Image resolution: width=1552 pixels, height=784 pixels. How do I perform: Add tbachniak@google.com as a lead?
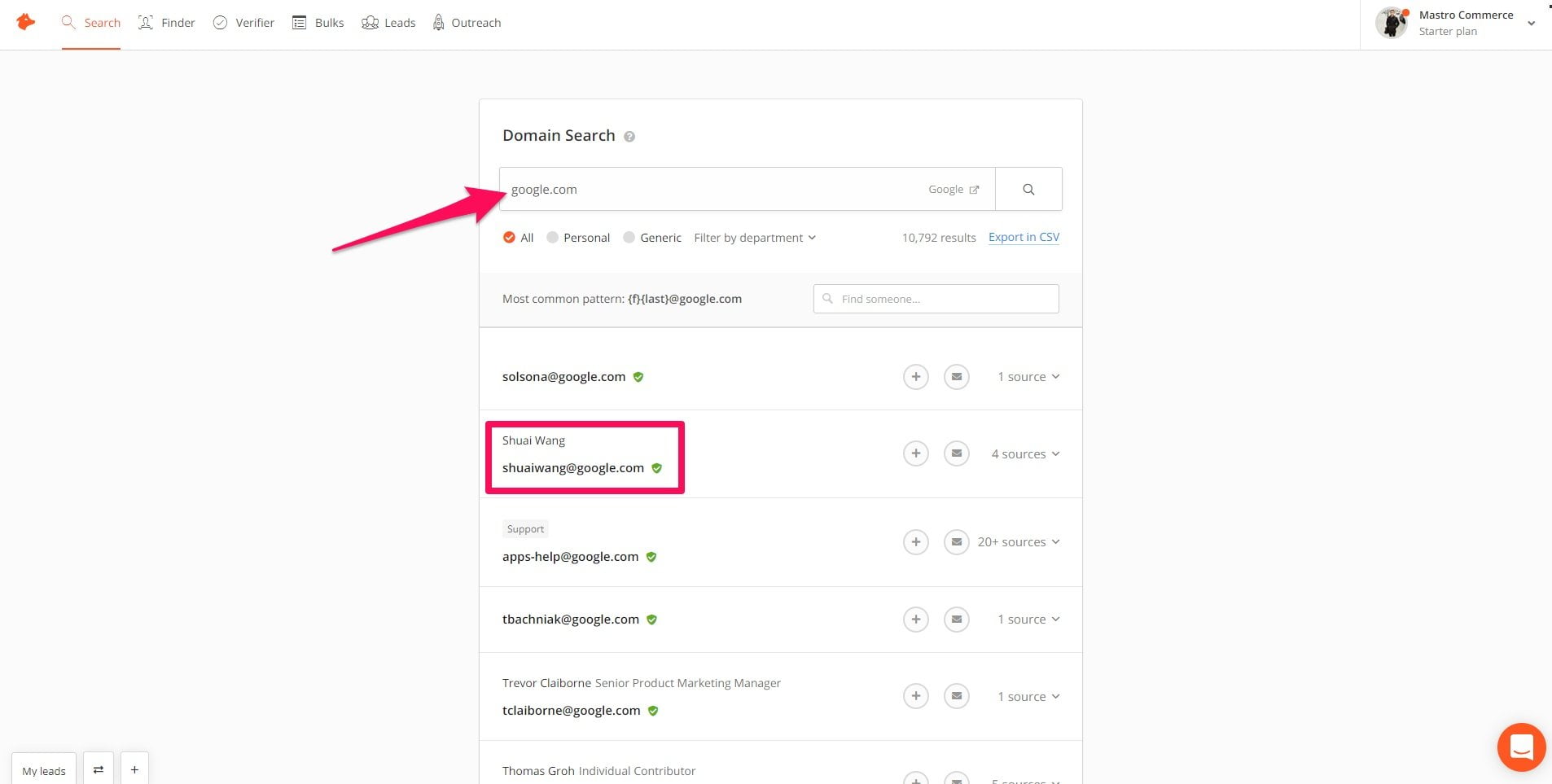[x=916, y=620]
